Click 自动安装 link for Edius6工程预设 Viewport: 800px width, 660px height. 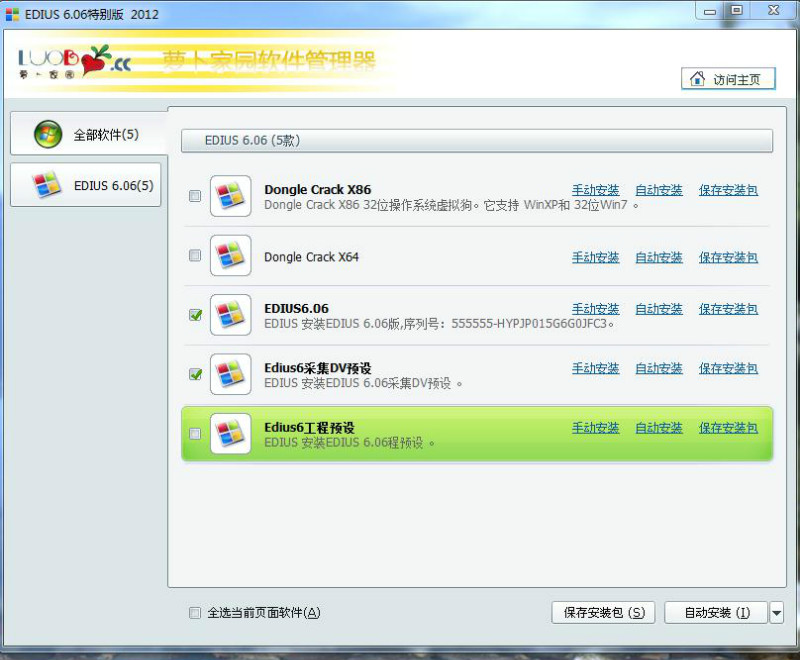coord(659,428)
